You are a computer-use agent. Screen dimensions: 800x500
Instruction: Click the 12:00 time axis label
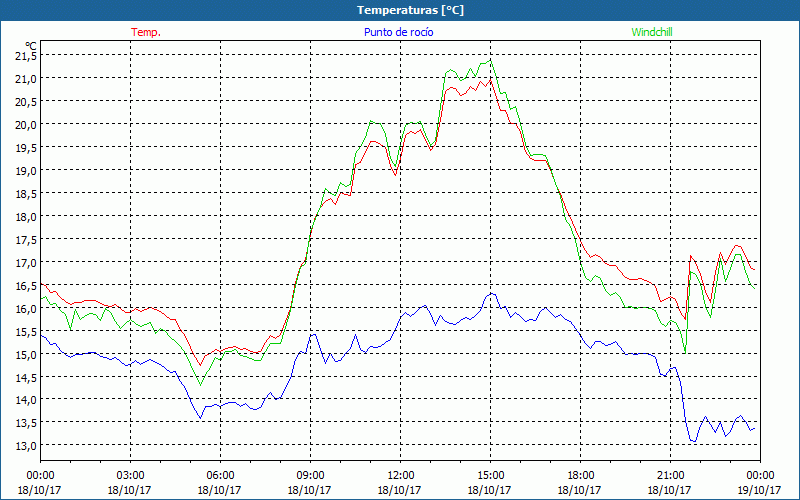tap(401, 475)
